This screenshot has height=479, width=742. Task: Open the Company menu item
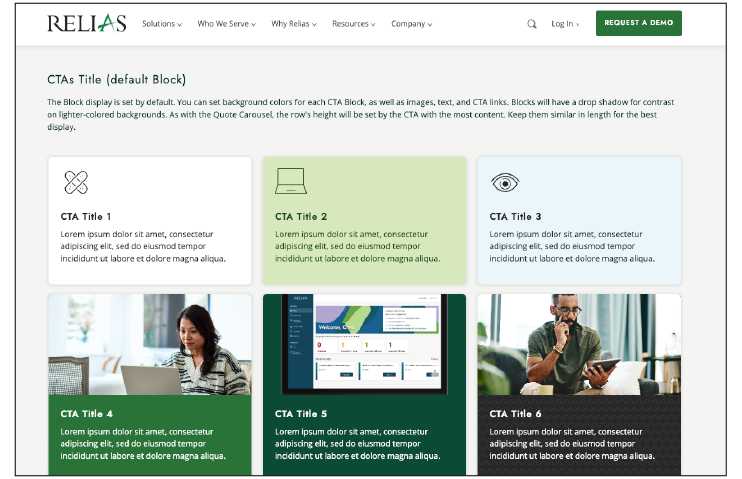click(411, 24)
